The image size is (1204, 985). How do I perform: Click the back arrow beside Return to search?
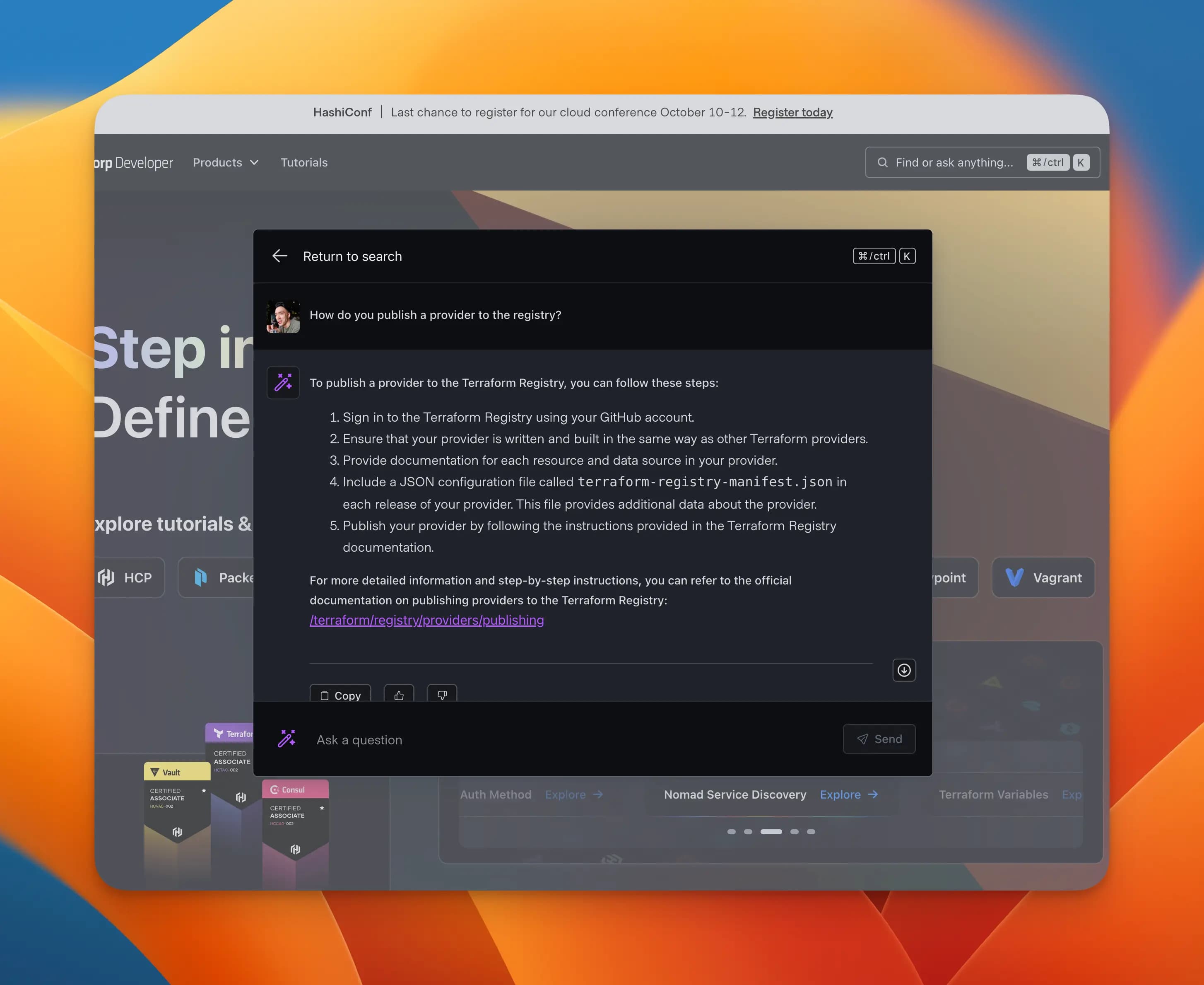click(279, 256)
